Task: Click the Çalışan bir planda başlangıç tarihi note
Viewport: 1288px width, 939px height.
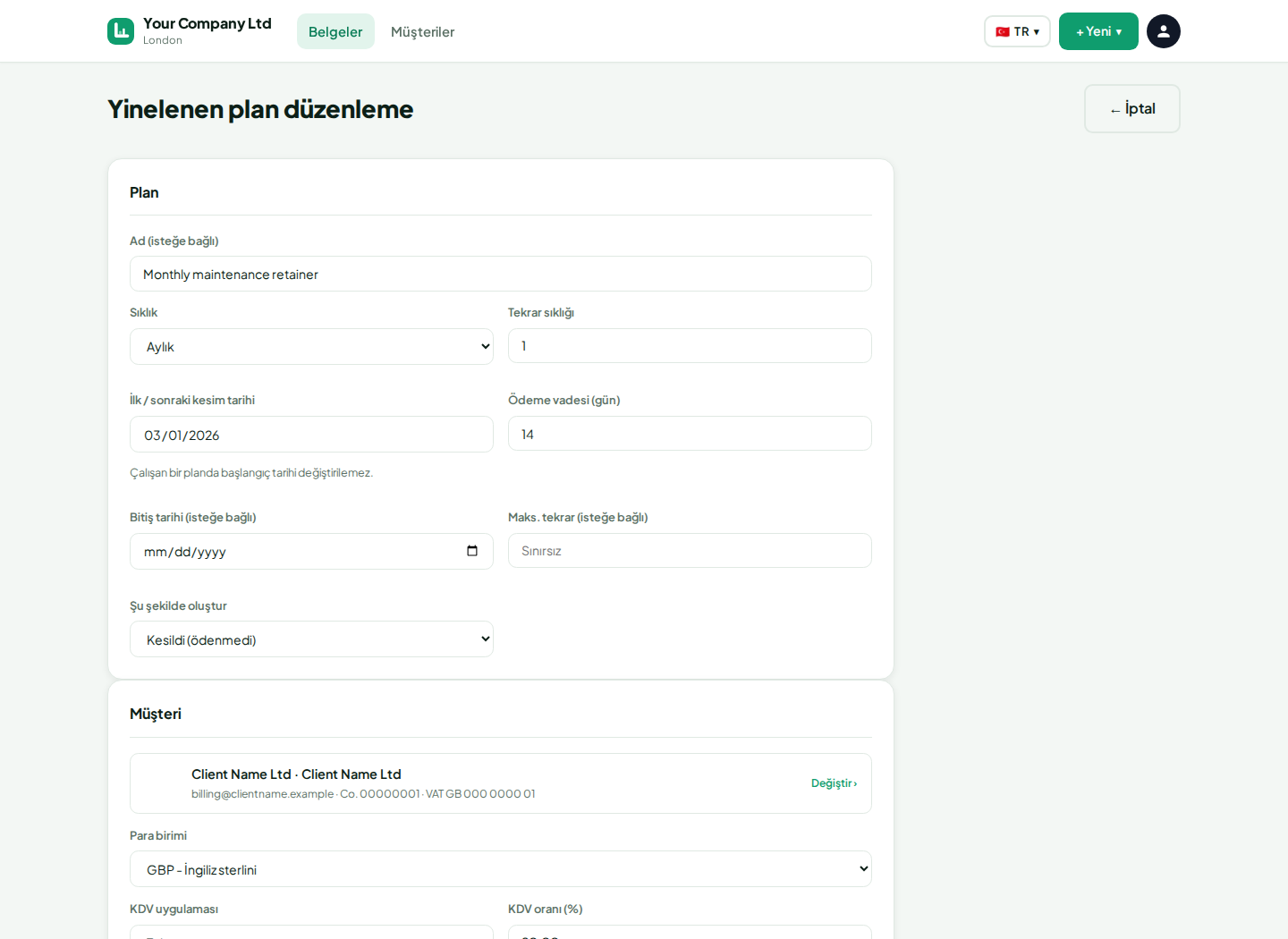Action: point(251,473)
